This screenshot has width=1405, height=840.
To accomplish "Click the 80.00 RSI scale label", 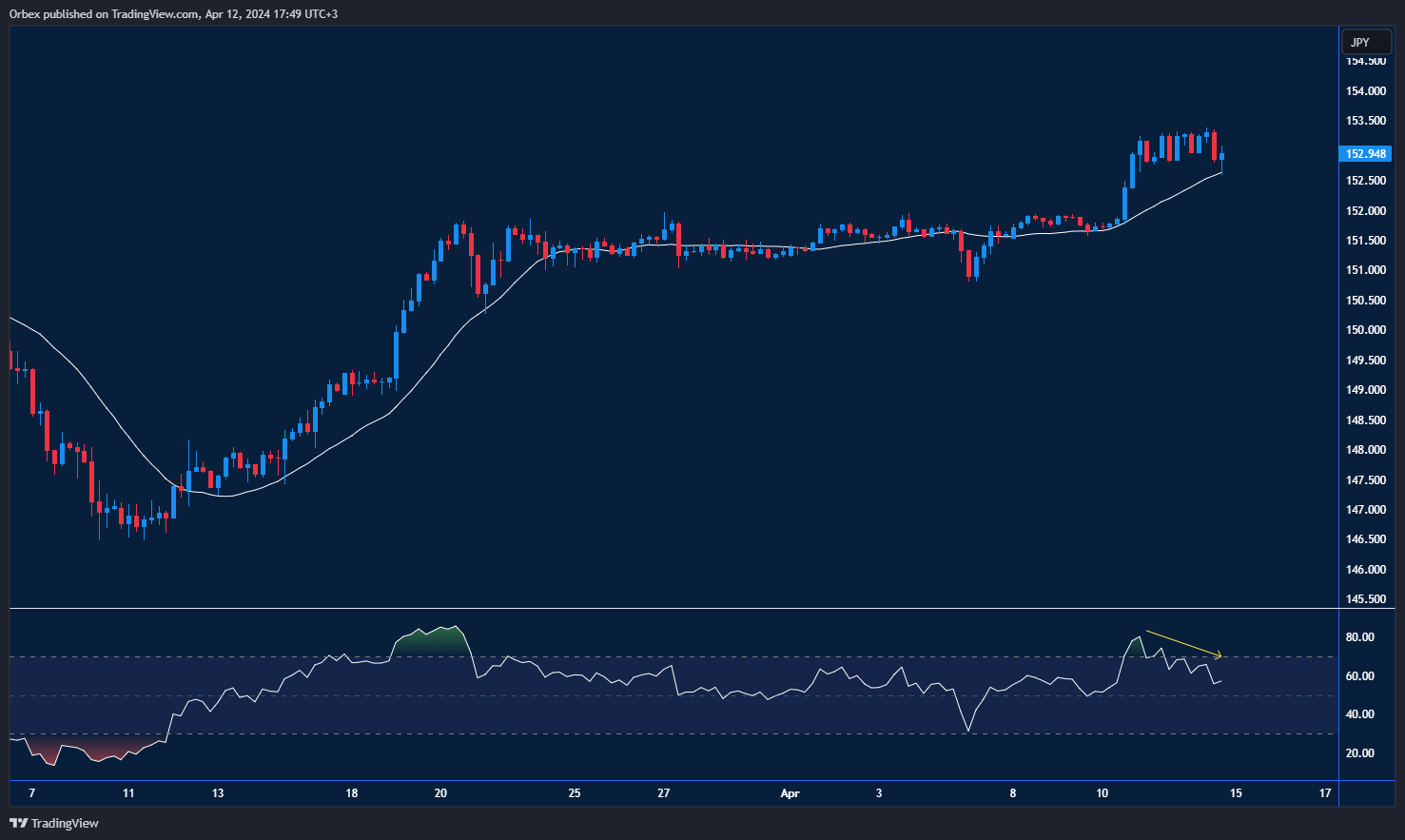I will 1359,637.
